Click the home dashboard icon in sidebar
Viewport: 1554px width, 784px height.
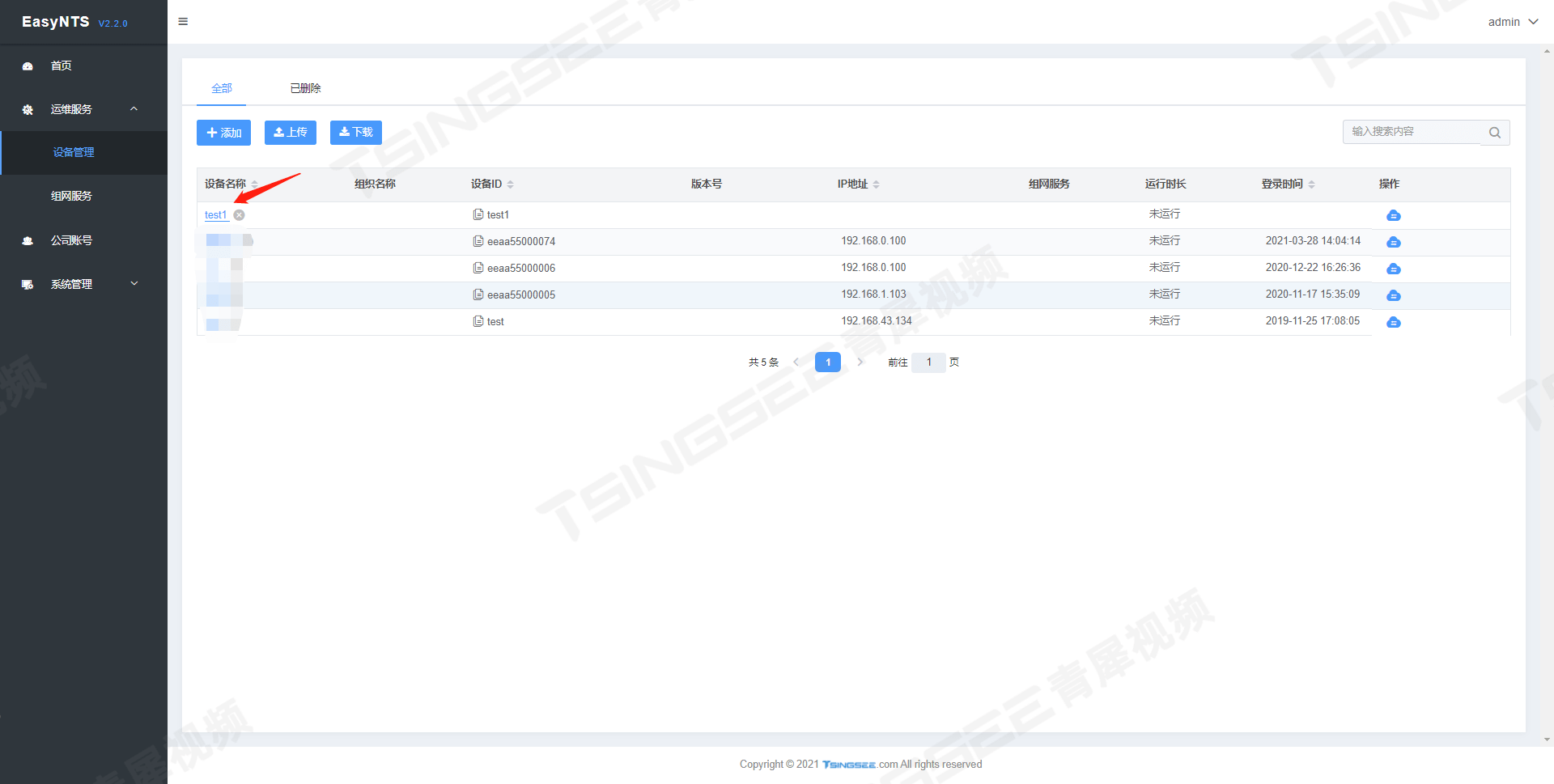tap(28, 66)
